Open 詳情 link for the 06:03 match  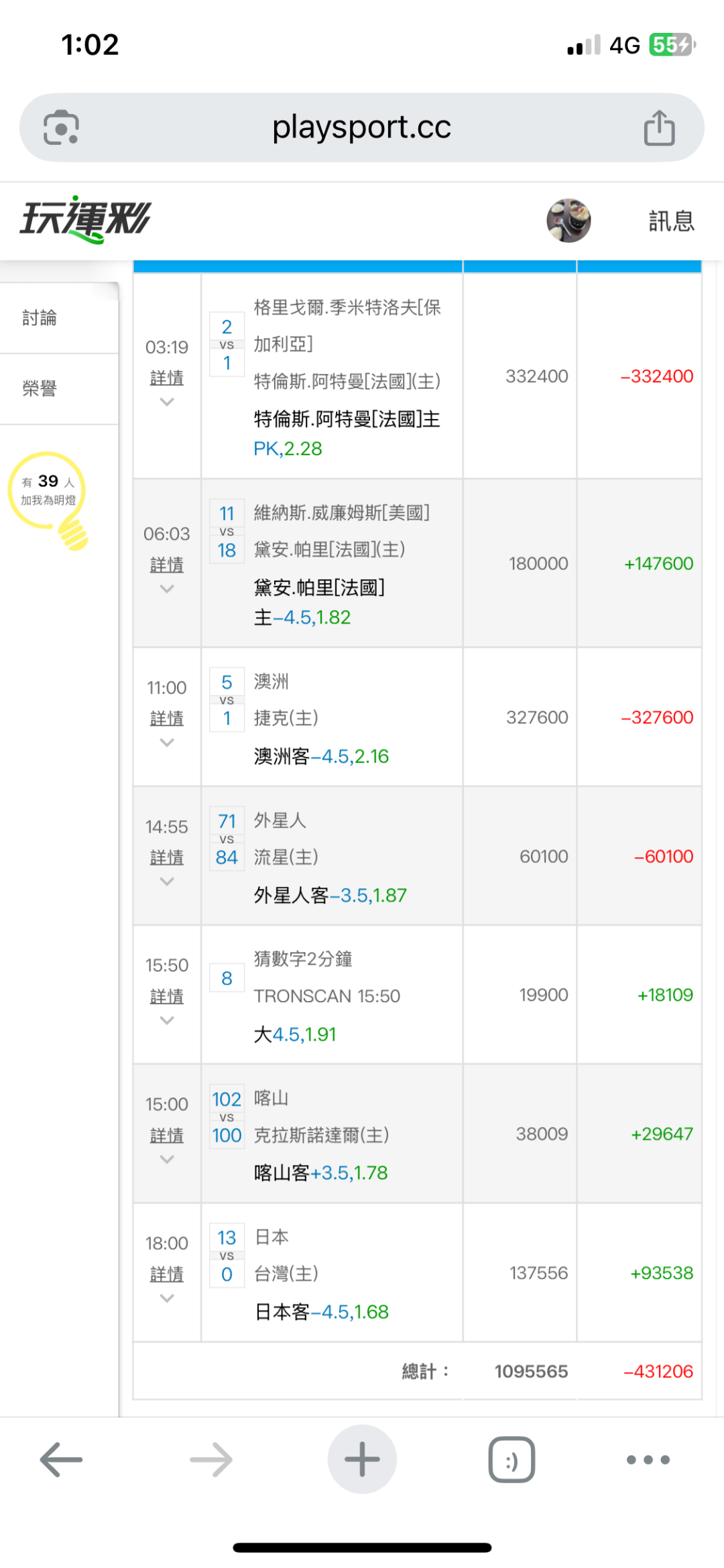(167, 565)
